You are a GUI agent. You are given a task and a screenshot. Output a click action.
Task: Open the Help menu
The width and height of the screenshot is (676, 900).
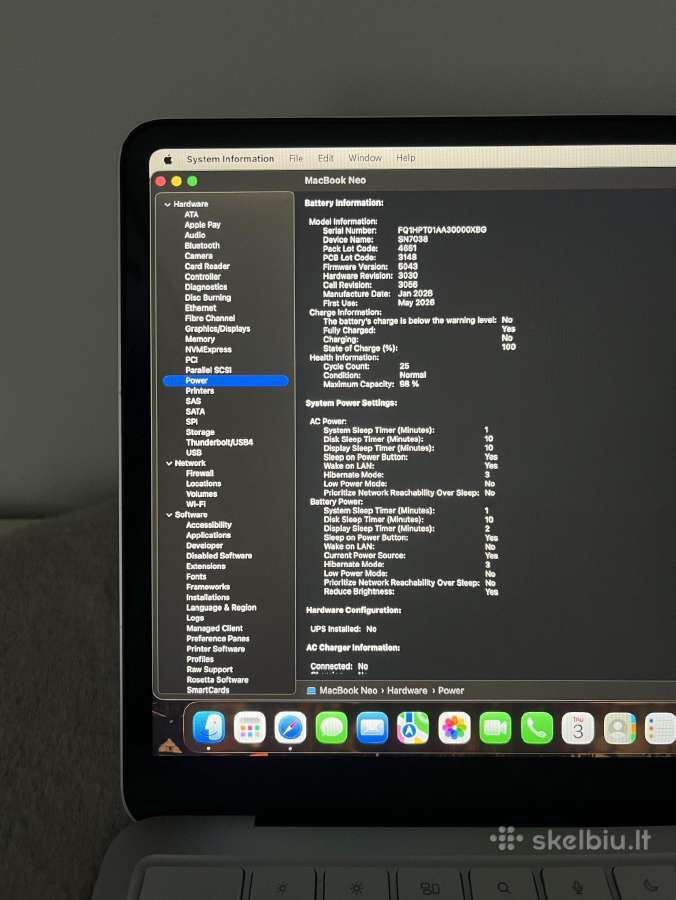coord(406,157)
